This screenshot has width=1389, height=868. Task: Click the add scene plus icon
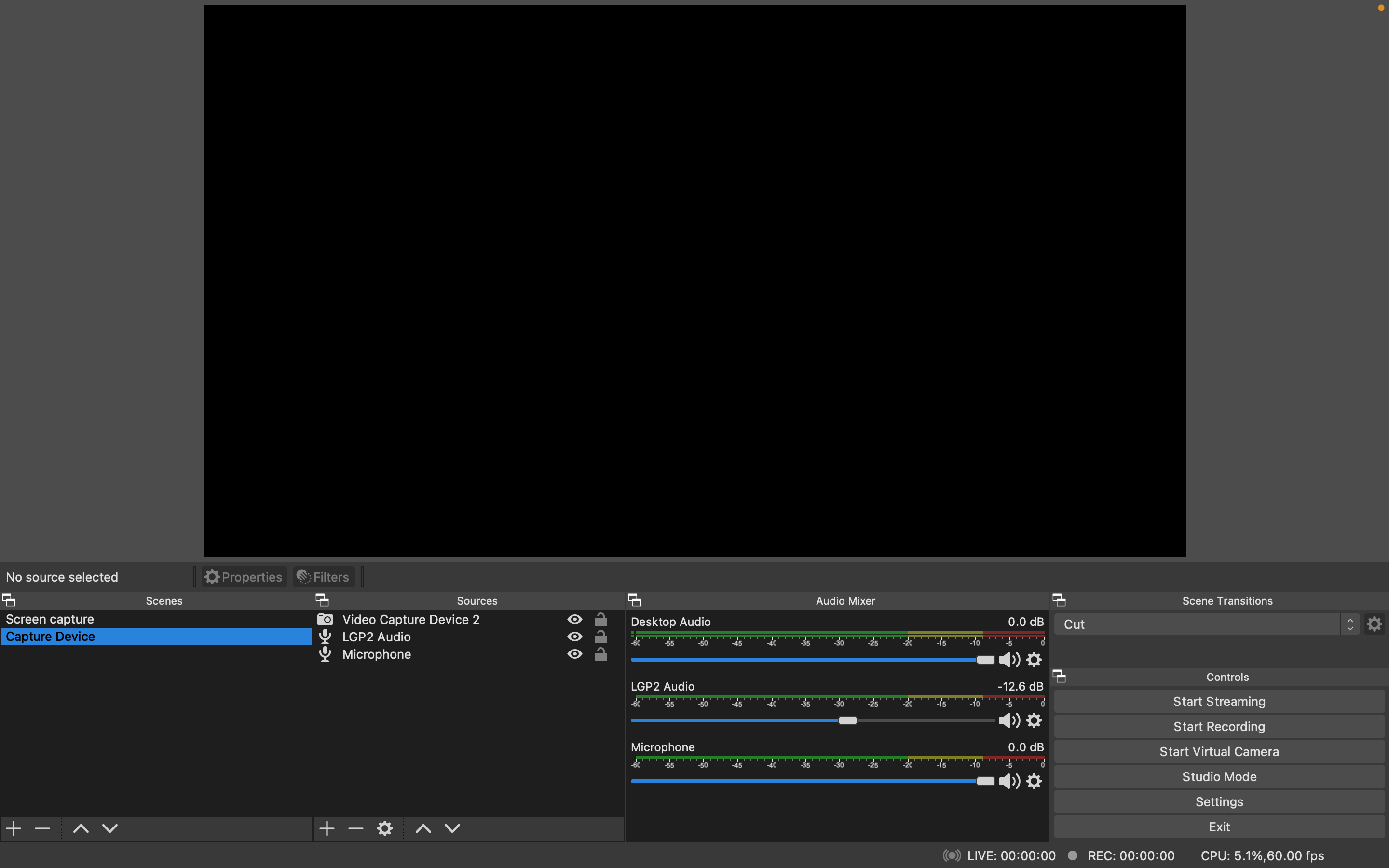(14, 828)
